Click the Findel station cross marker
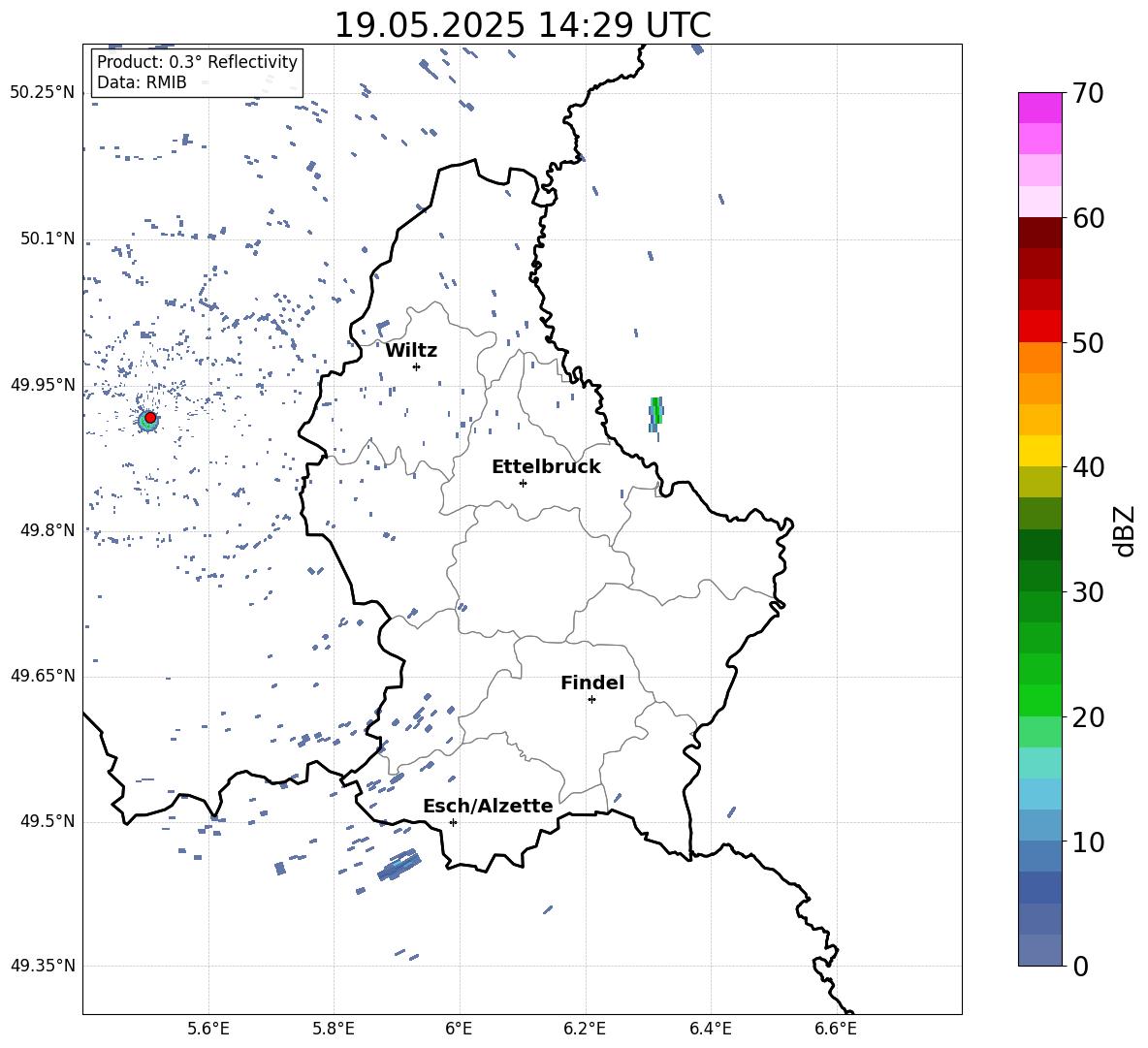 pyautogui.click(x=591, y=700)
